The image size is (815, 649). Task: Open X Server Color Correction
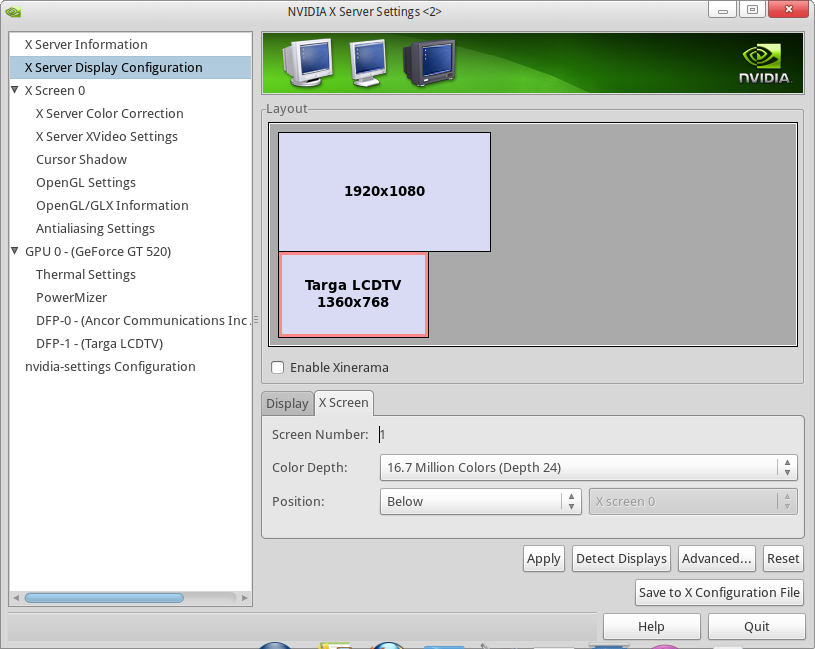click(110, 113)
